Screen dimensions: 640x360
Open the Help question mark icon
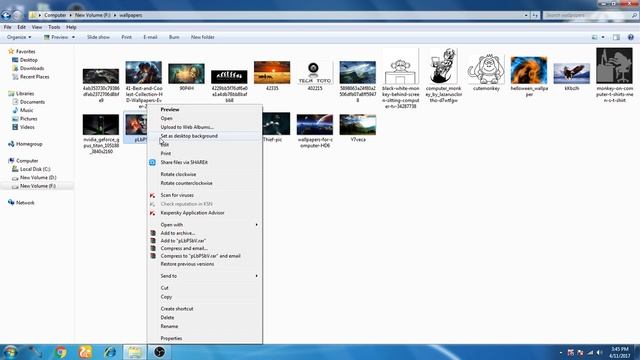click(631, 37)
